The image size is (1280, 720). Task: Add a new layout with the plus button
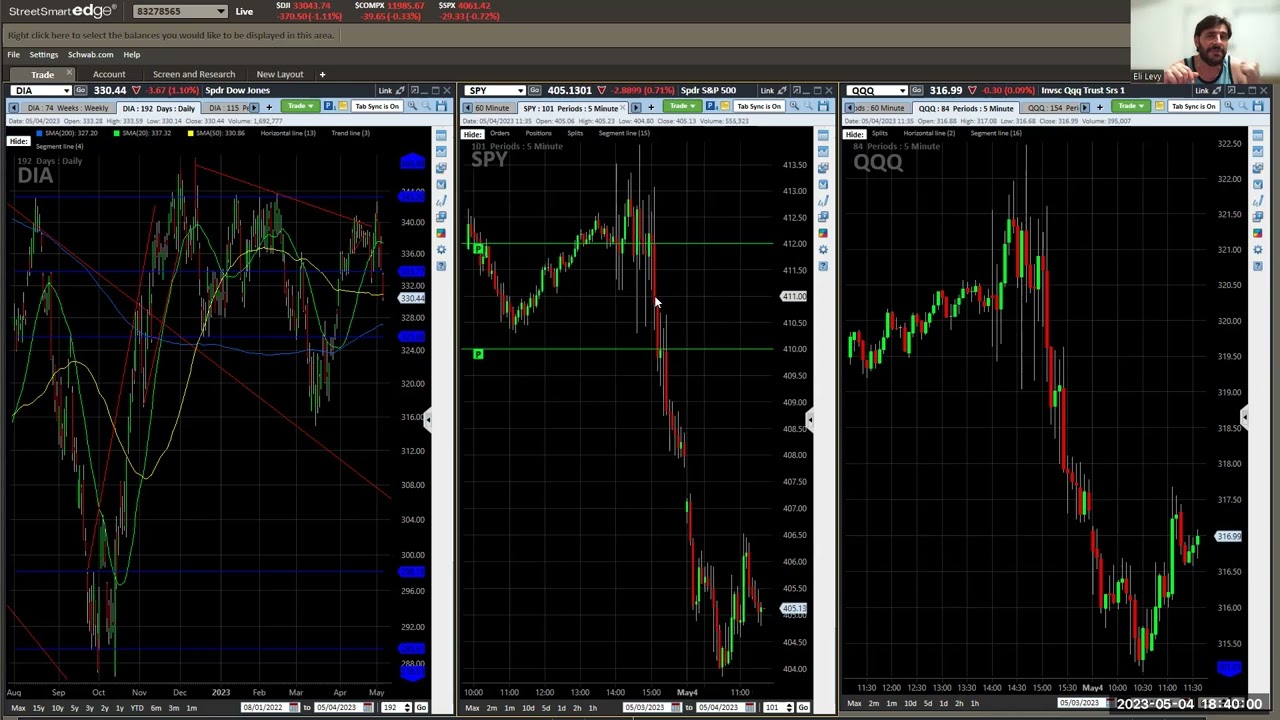coord(322,74)
